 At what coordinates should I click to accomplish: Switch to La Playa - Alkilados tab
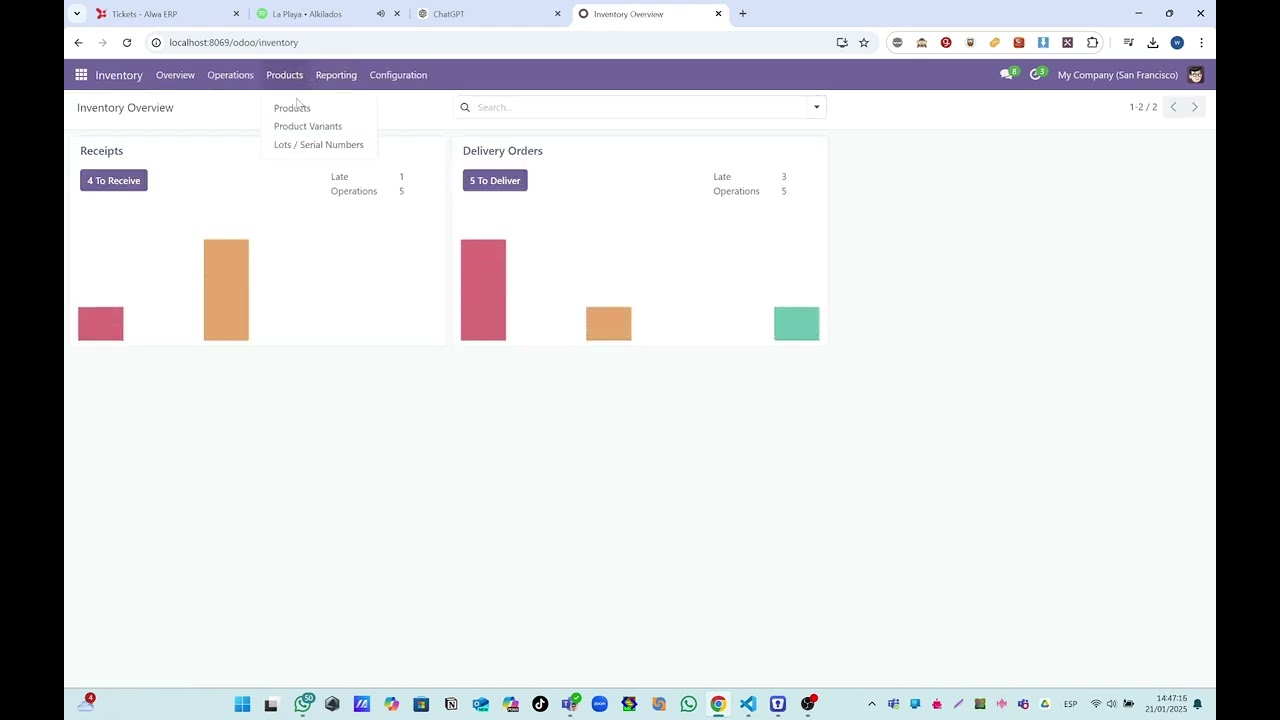coord(328,14)
